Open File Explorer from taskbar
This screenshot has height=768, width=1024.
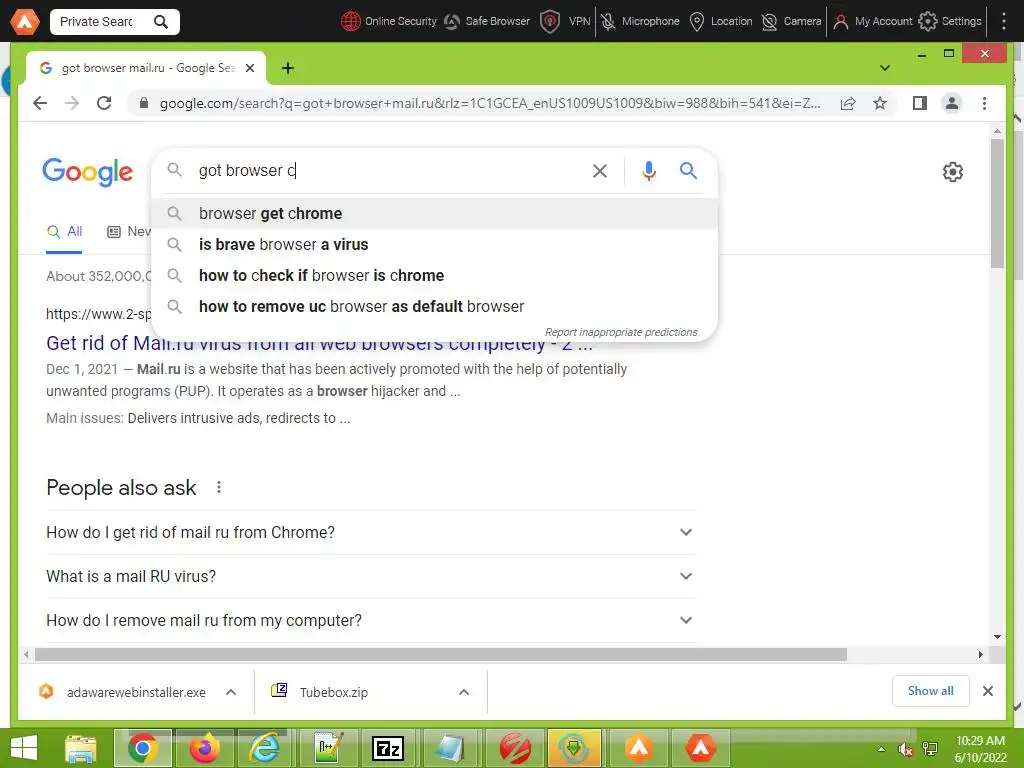tap(81, 748)
